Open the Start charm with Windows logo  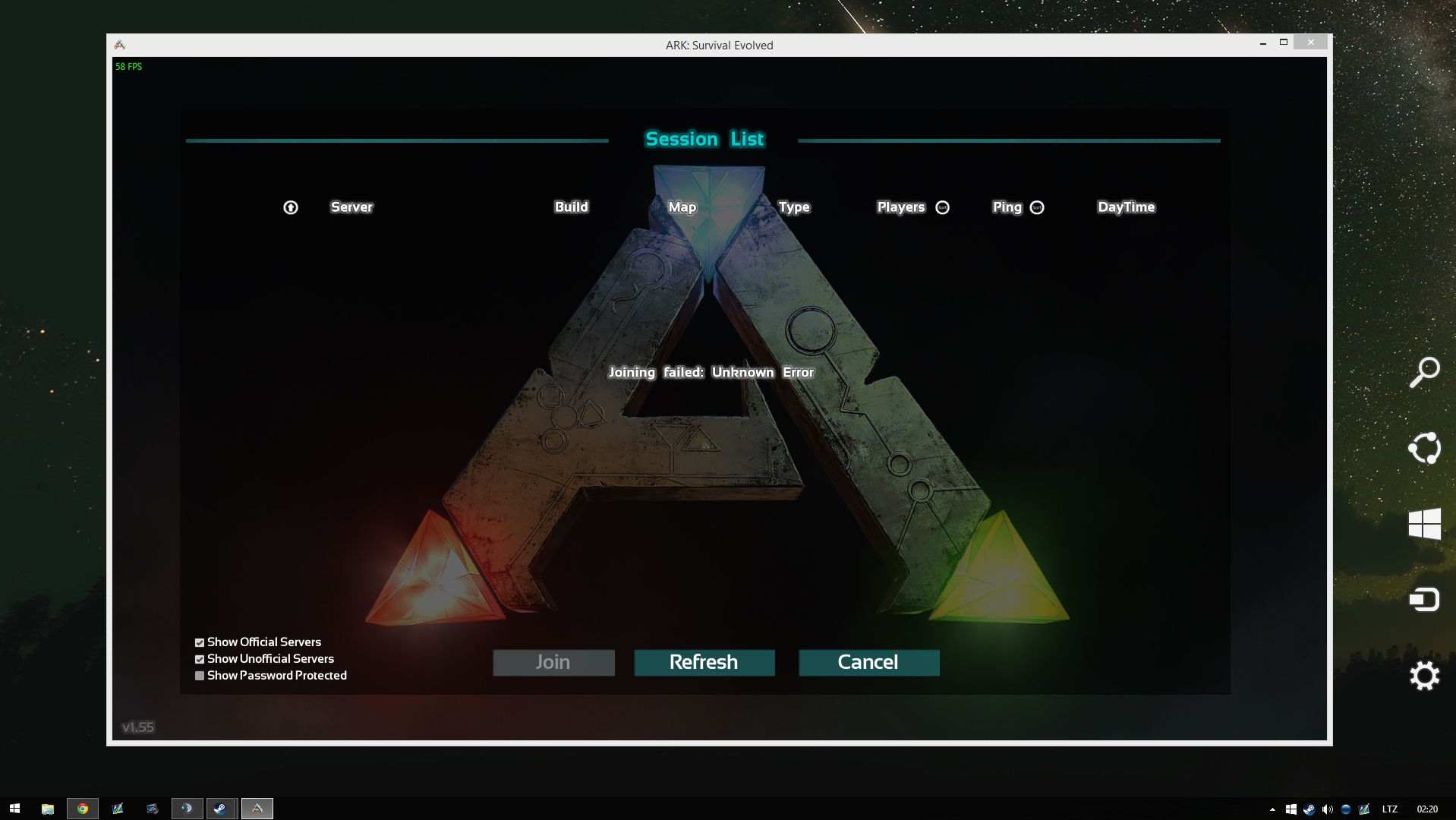[x=1424, y=524]
